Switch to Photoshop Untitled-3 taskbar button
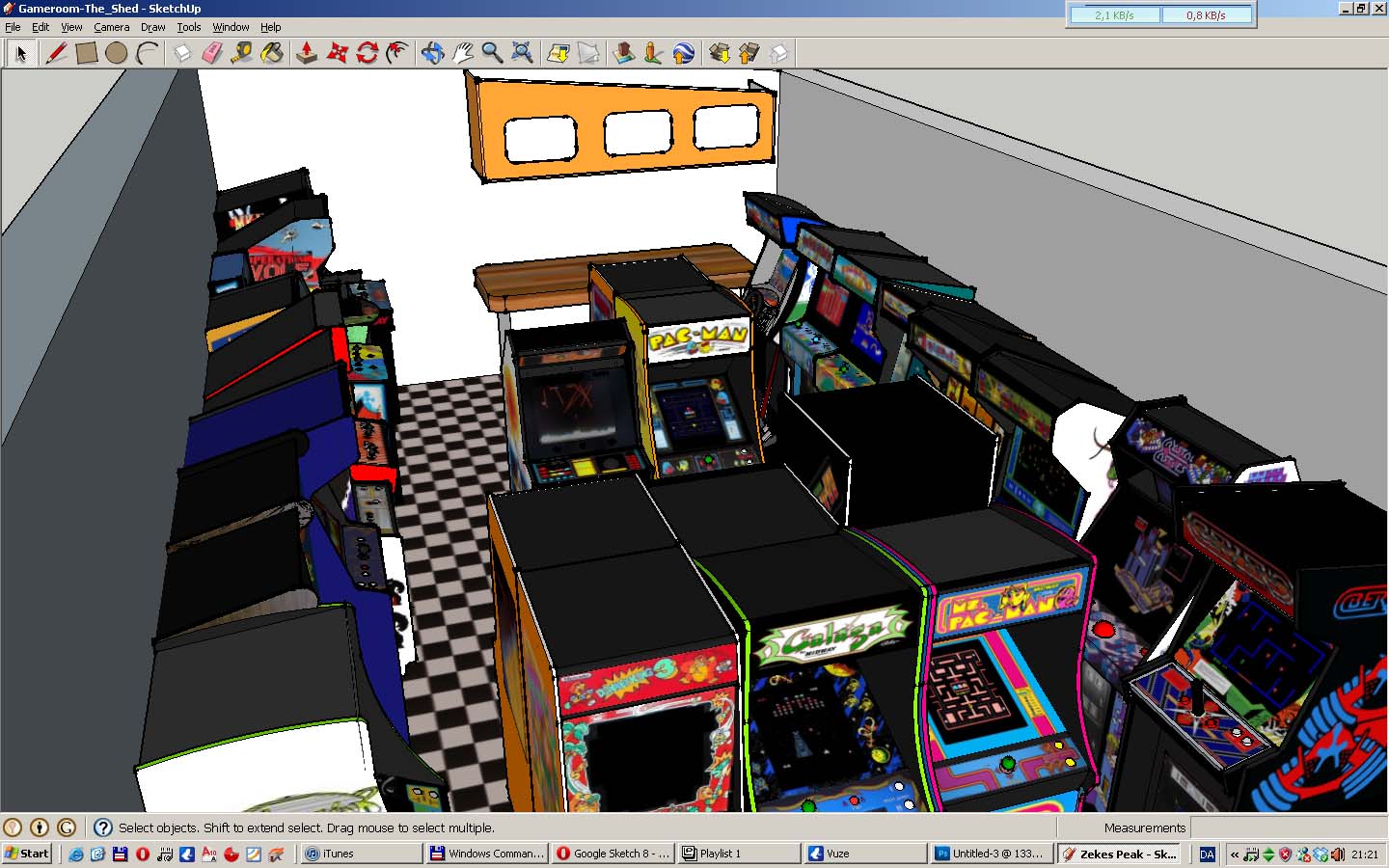The image size is (1389, 868). point(992,854)
